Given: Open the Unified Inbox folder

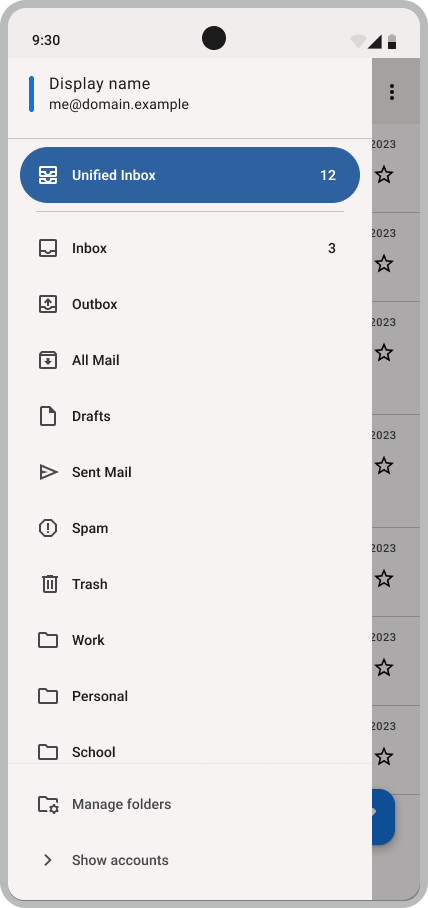Looking at the screenshot, I should [x=190, y=175].
